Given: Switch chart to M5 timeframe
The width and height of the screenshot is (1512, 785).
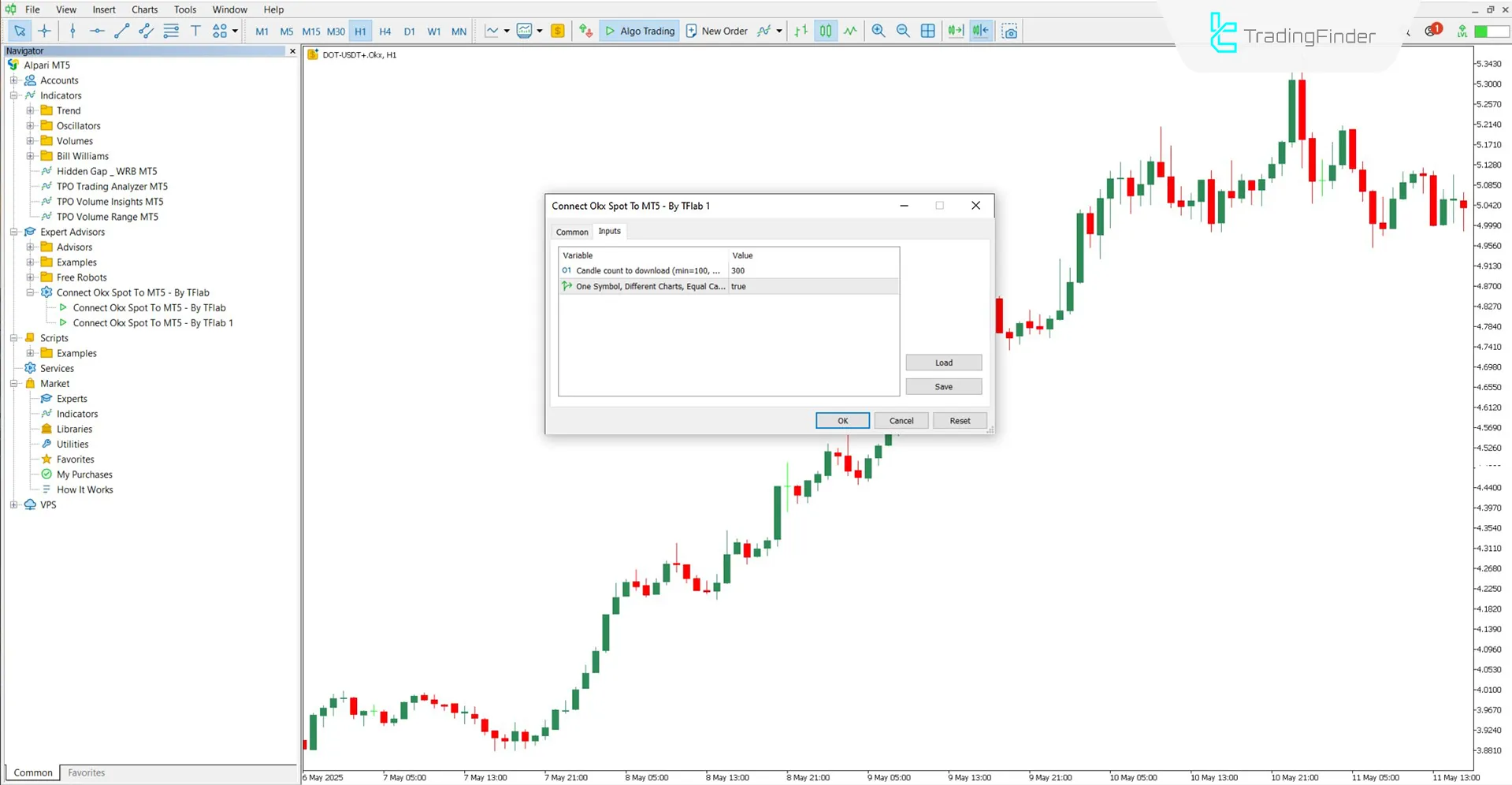Looking at the screenshot, I should click(x=287, y=32).
